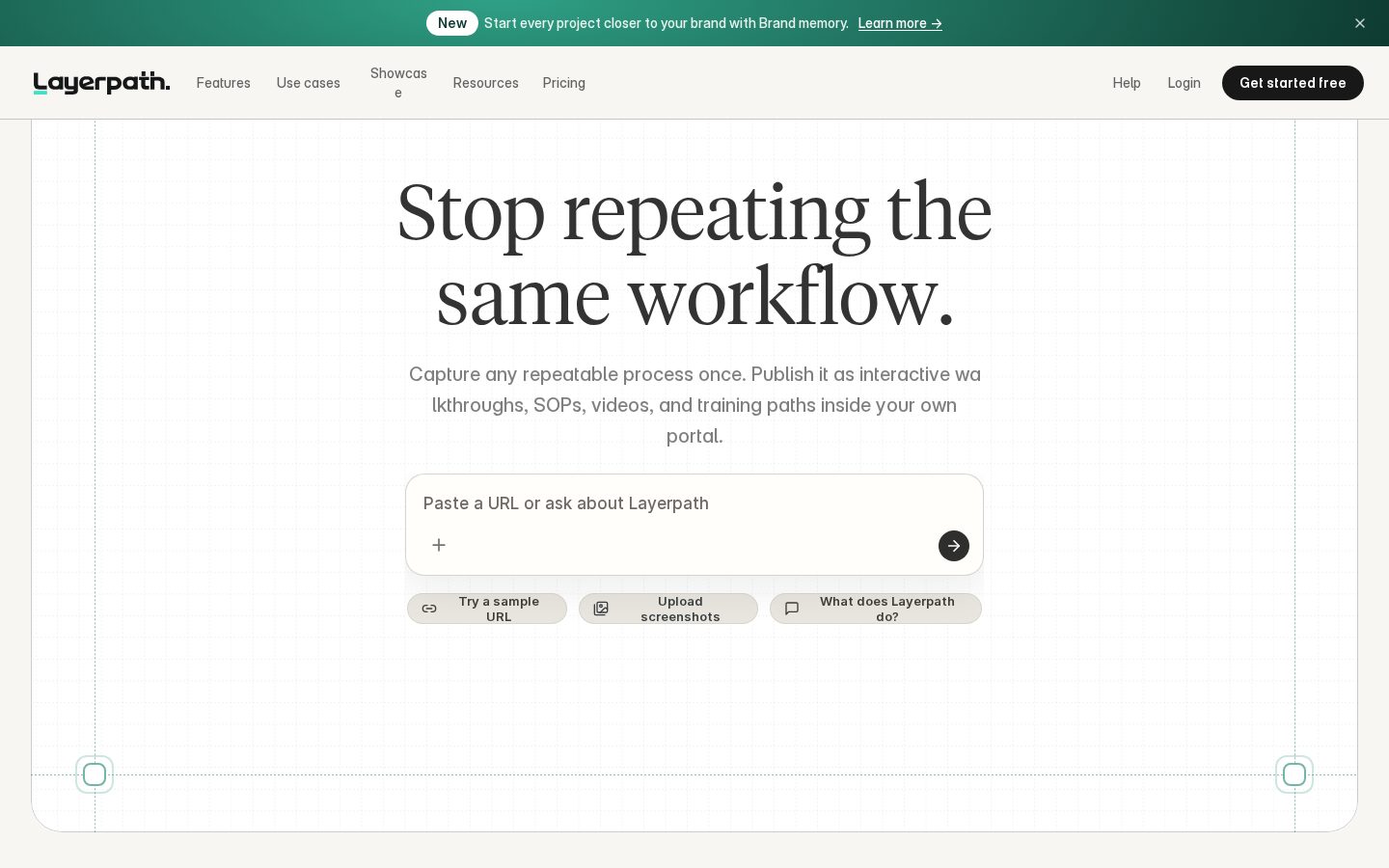Image resolution: width=1389 pixels, height=868 pixels.
Task: Follow the Learn more link in the banner
Action: [x=900, y=23]
